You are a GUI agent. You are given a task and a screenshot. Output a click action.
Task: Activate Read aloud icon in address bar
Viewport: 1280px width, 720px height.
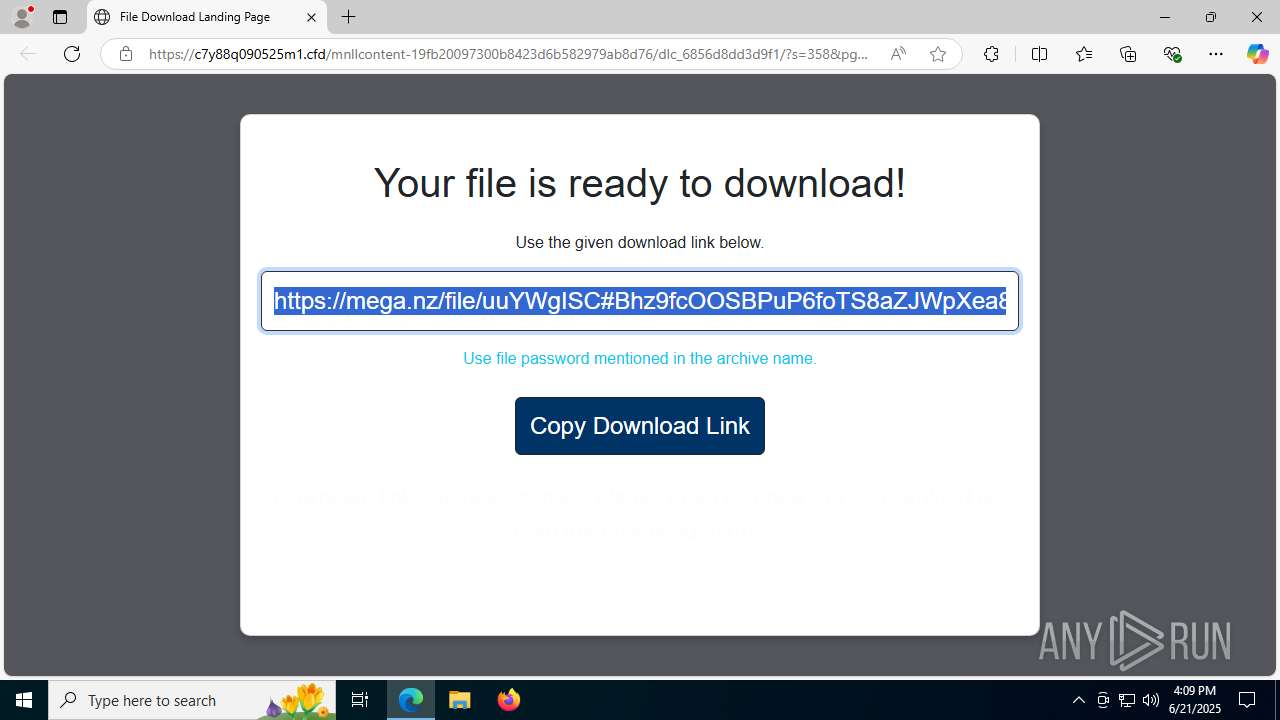(898, 54)
